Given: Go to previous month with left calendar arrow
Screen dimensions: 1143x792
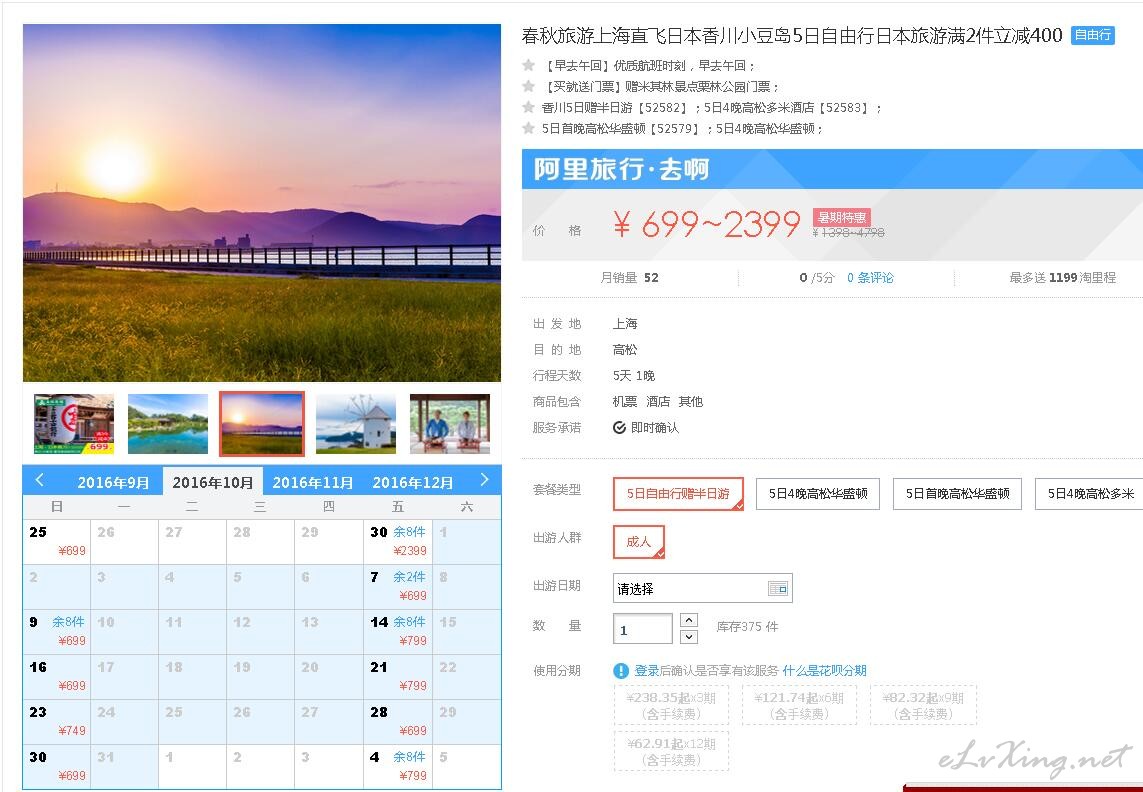Looking at the screenshot, I should [39, 480].
